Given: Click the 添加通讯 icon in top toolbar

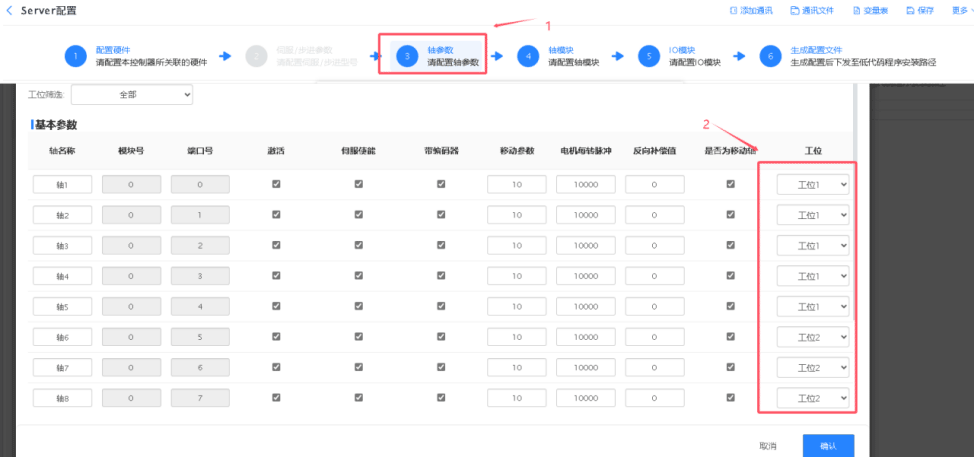Looking at the screenshot, I should point(735,10).
